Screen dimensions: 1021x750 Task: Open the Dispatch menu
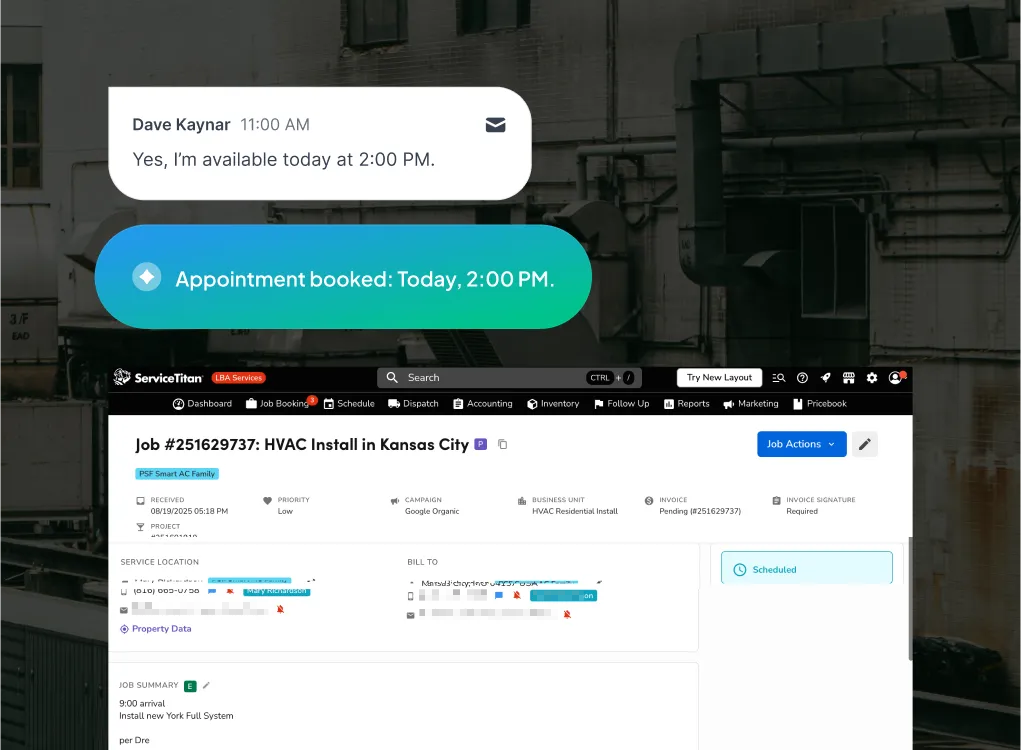tap(413, 404)
